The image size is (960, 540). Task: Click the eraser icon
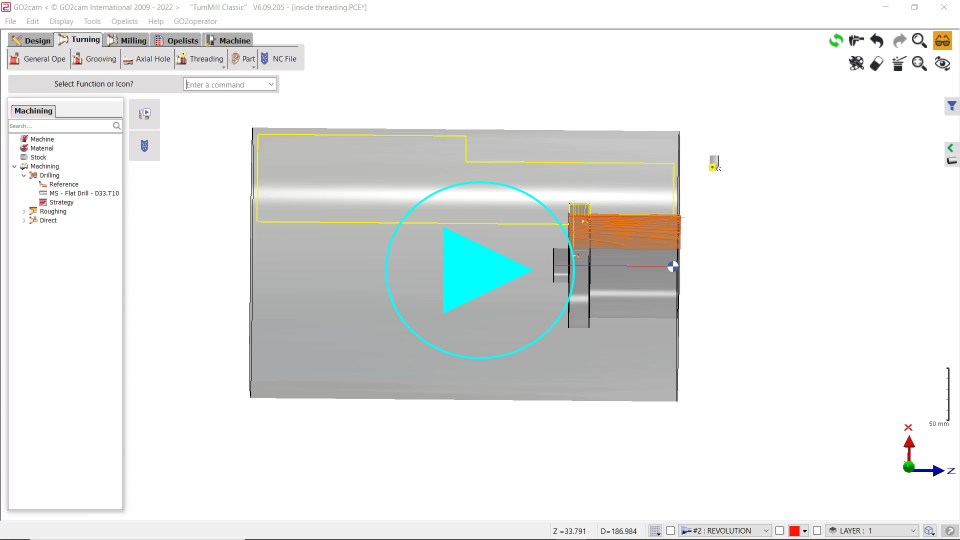pyautogui.click(x=877, y=63)
